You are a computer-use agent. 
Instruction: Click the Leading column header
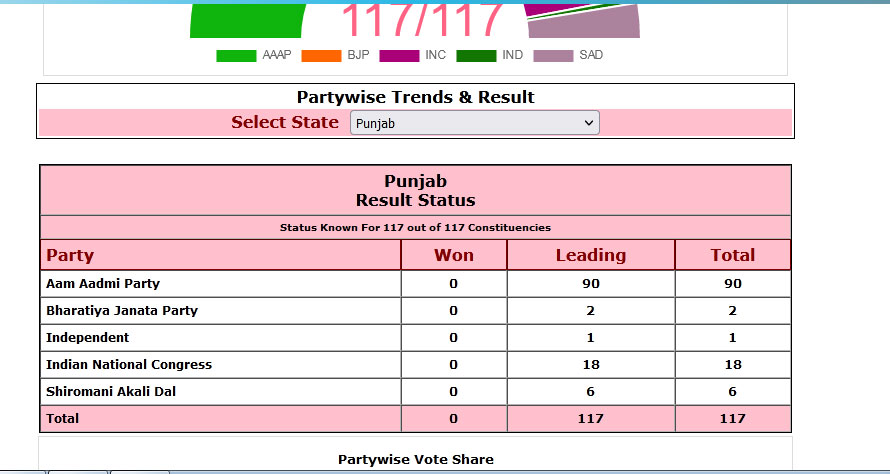(591, 255)
